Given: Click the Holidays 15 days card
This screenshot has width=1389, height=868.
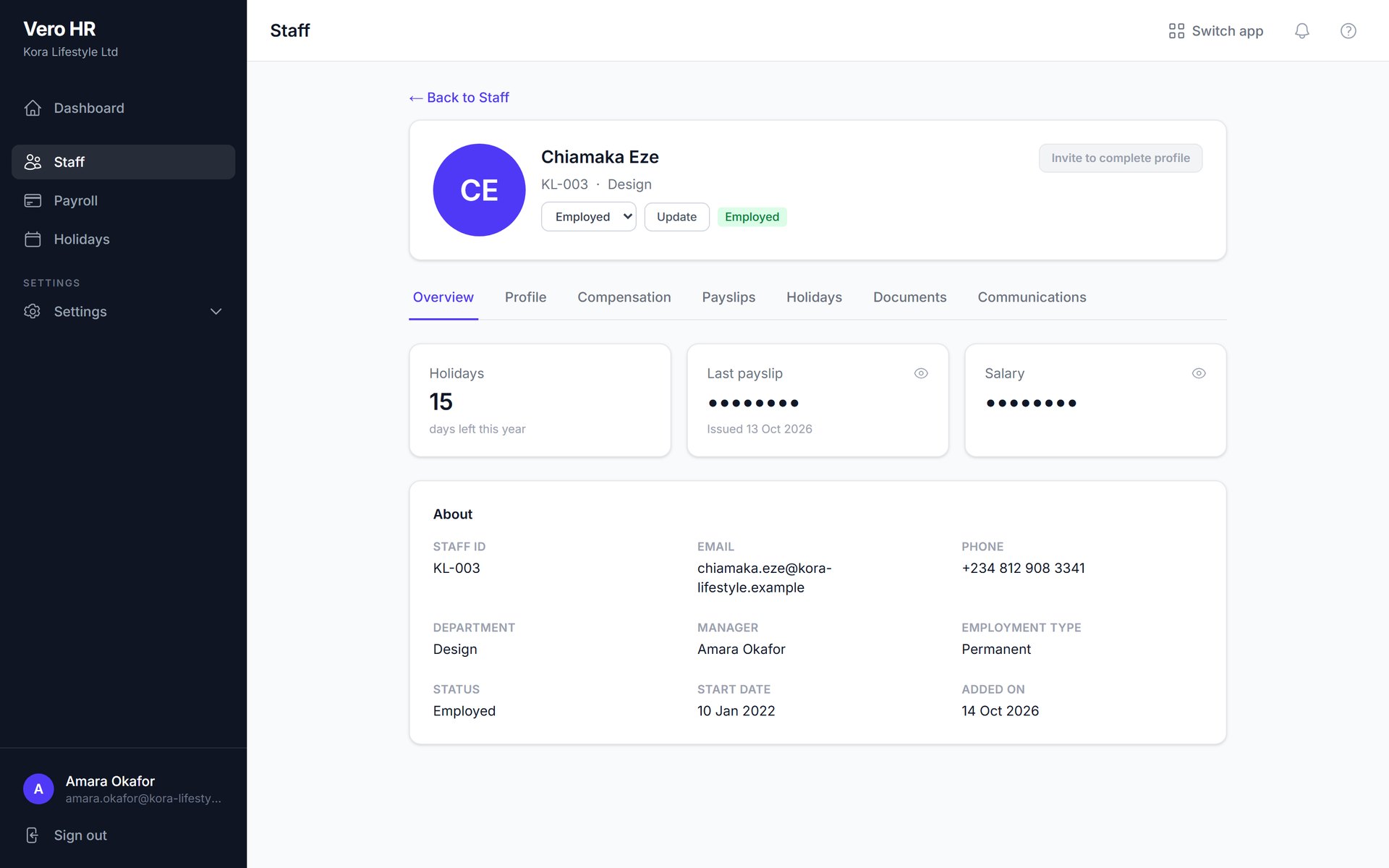Looking at the screenshot, I should [x=540, y=400].
